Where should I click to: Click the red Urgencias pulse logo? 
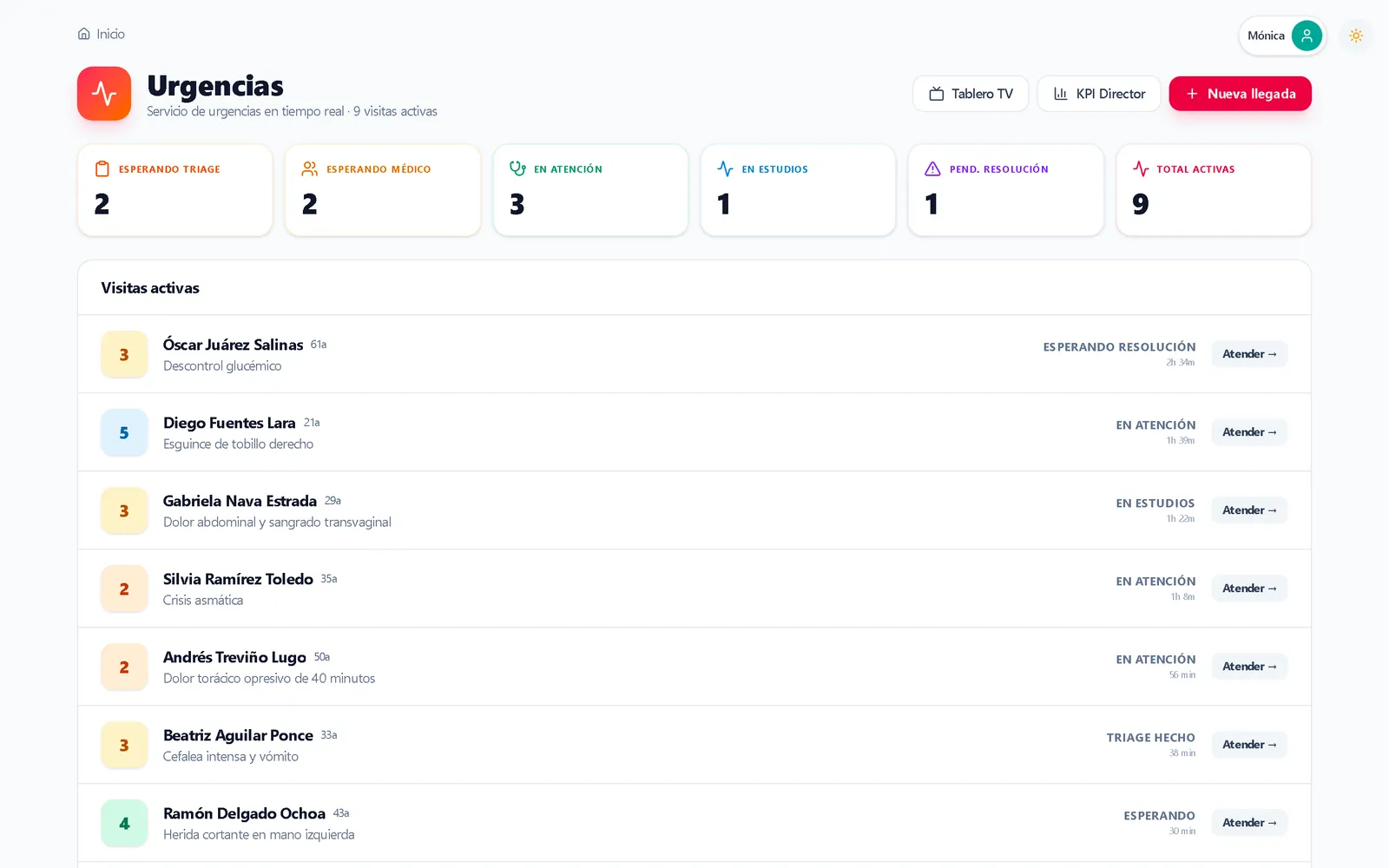tap(104, 94)
